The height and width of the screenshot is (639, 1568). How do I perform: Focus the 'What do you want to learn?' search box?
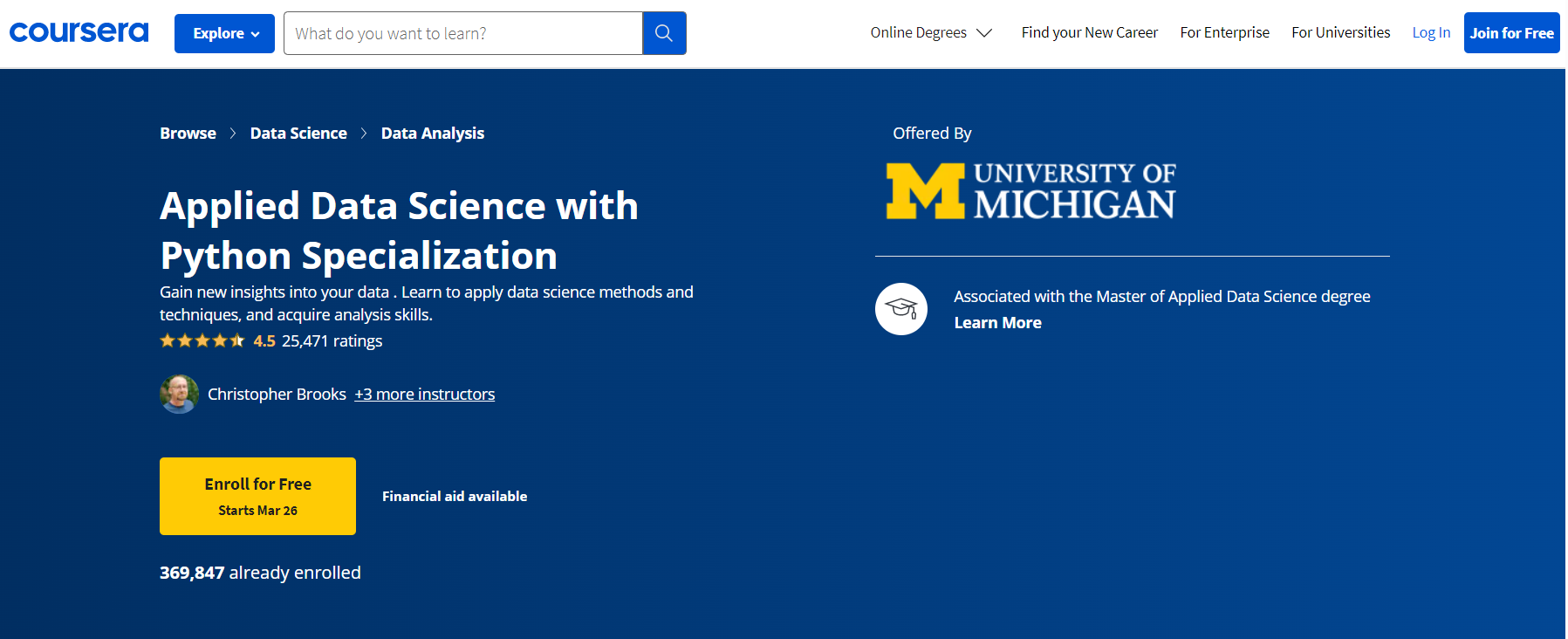[x=463, y=33]
